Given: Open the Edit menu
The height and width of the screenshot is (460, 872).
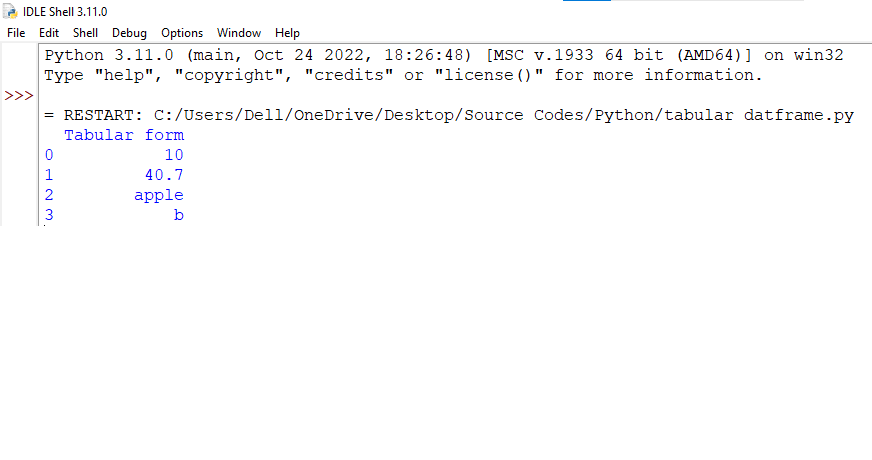Looking at the screenshot, I should (x=49, y=33).
